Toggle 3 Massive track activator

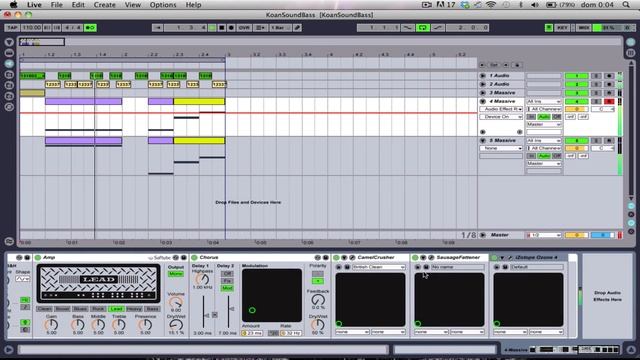pos(576,93)
